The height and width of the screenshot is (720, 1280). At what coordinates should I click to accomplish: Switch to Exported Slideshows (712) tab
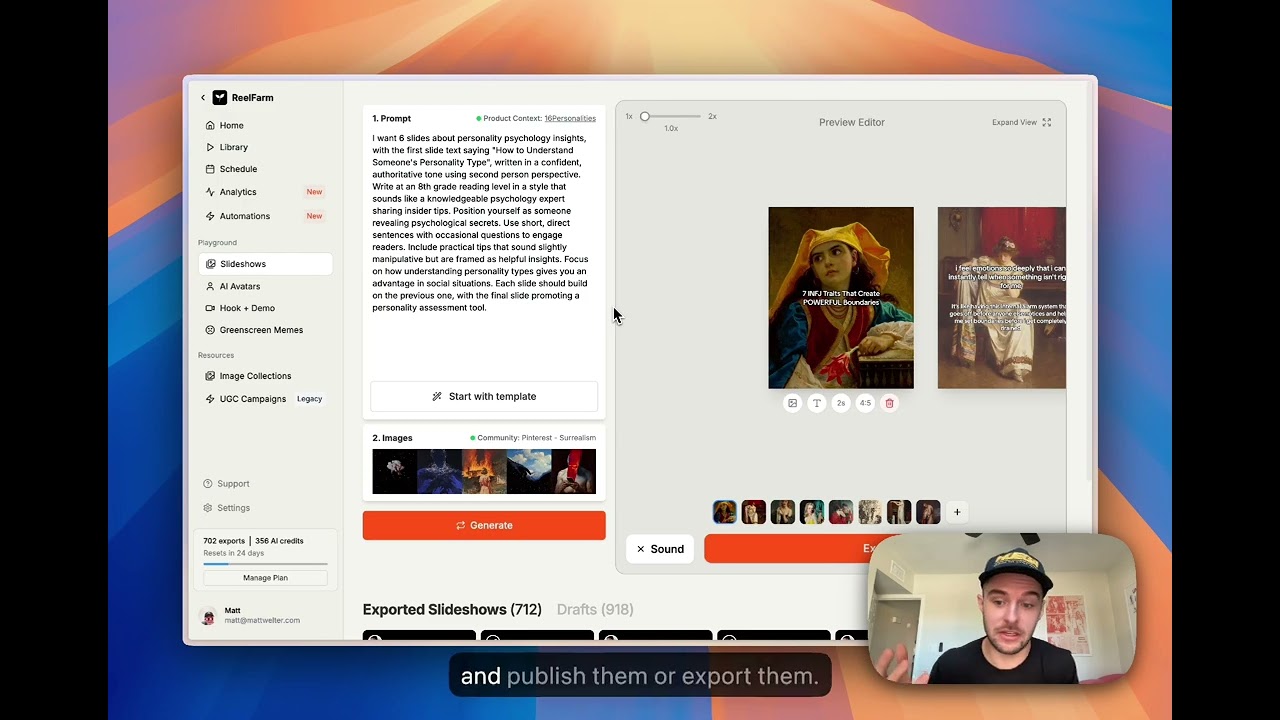coord(452,610)
